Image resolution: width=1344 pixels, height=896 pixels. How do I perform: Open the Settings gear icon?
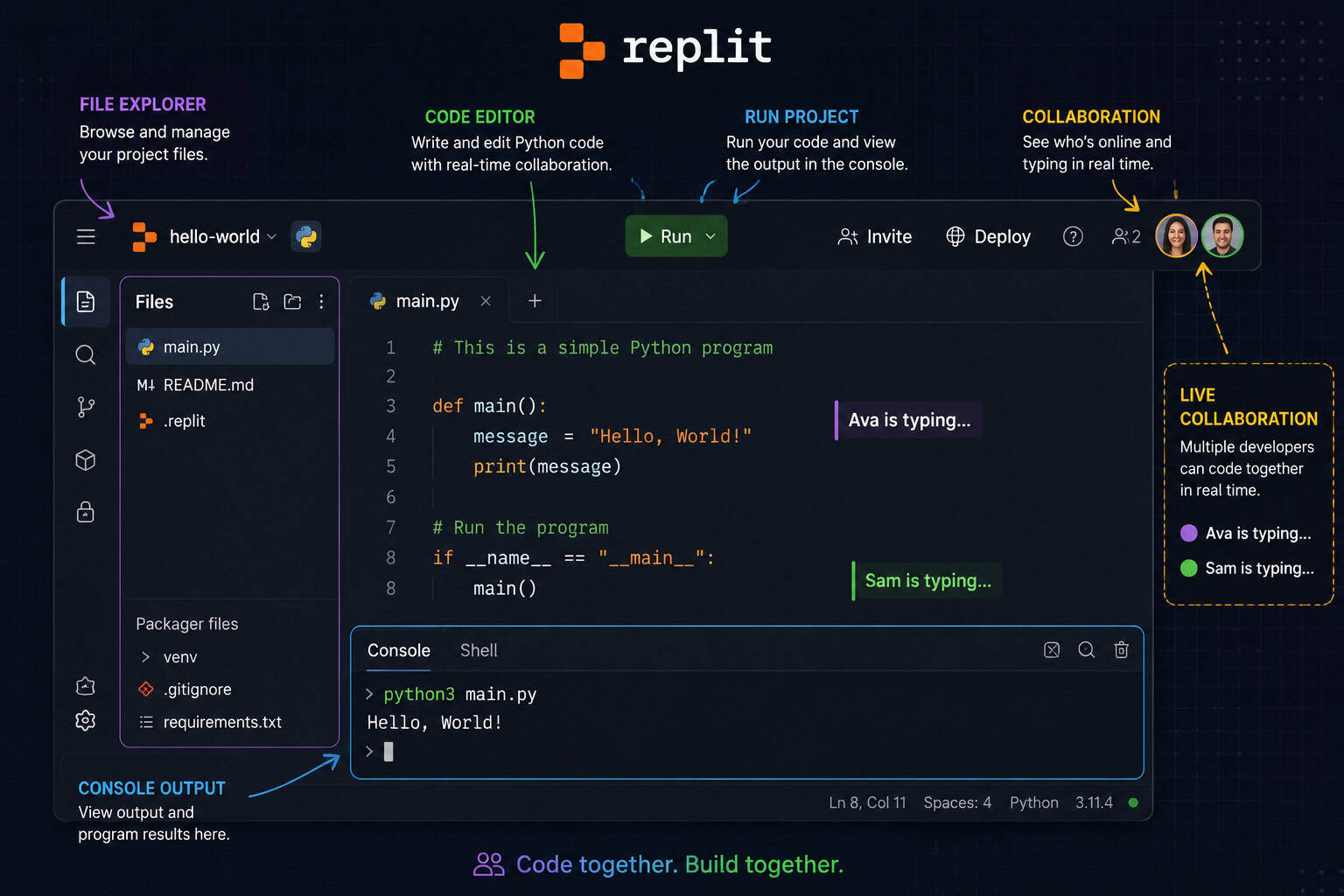point(86,720)
